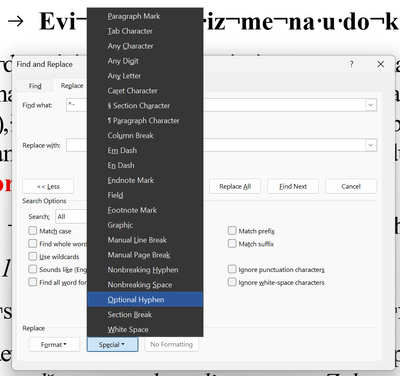Choose Paragraph Mark from Special menu
The width and height of the screenshot is (400, 376).
(x=145, y=16)
